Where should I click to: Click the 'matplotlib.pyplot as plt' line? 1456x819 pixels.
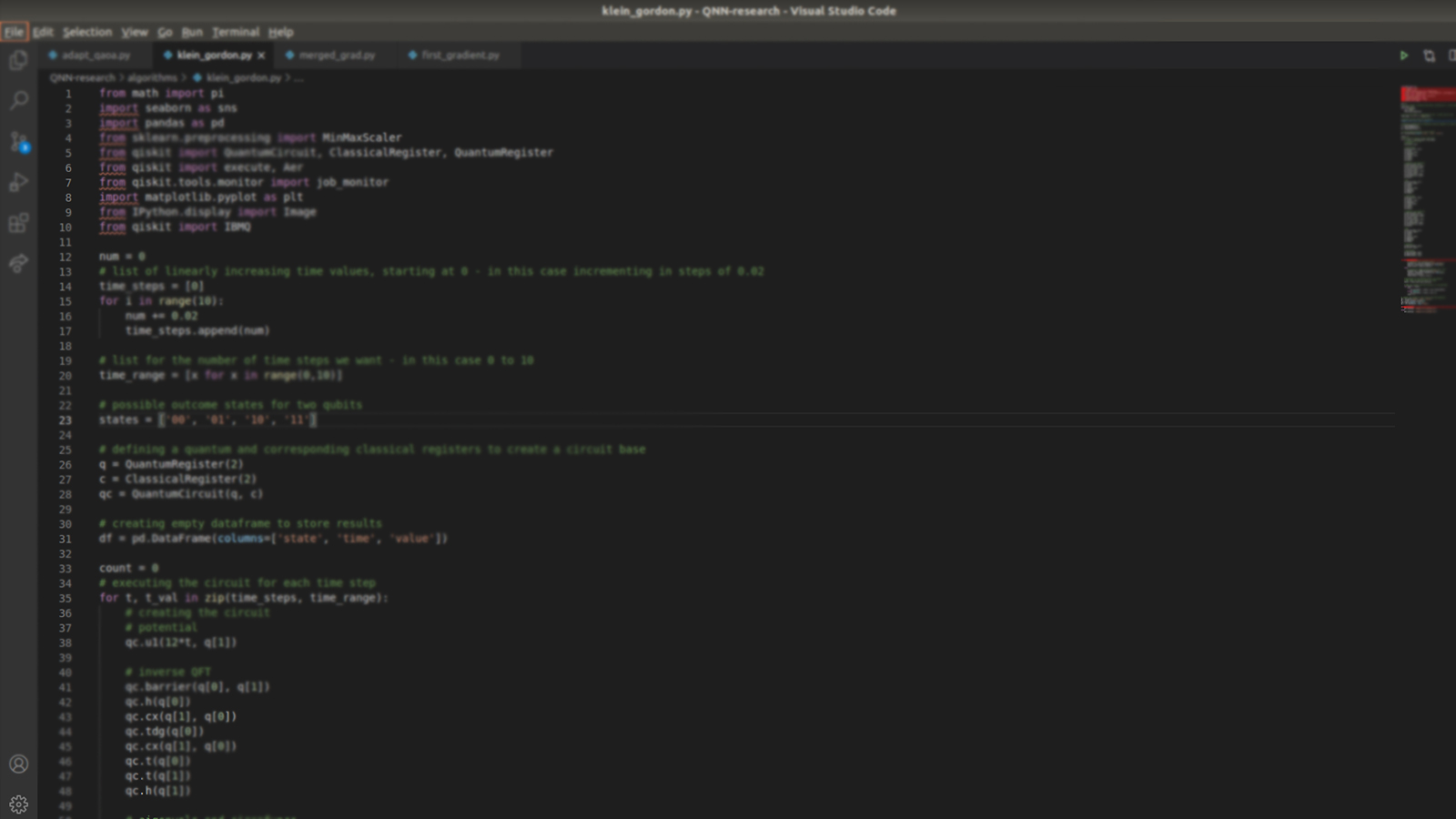coord(201,197)
